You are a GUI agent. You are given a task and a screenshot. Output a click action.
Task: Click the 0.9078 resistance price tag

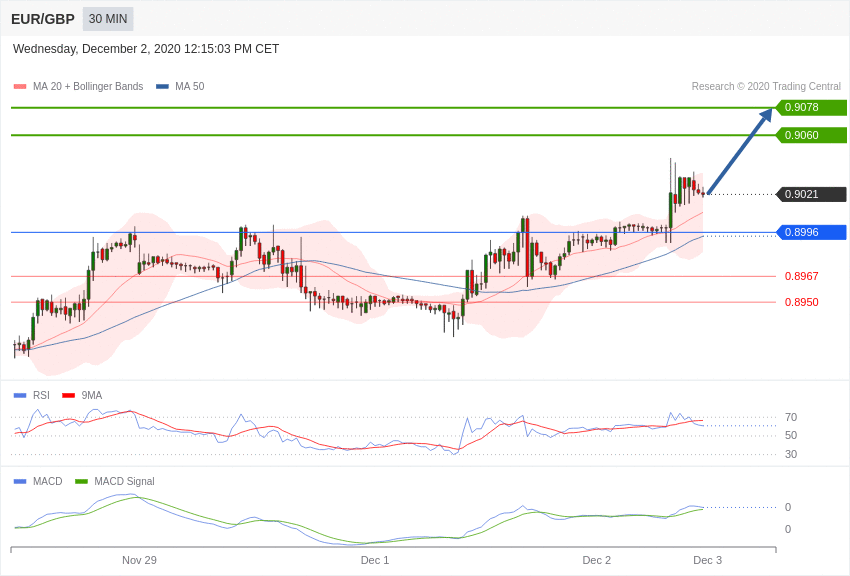pos(811,107)
